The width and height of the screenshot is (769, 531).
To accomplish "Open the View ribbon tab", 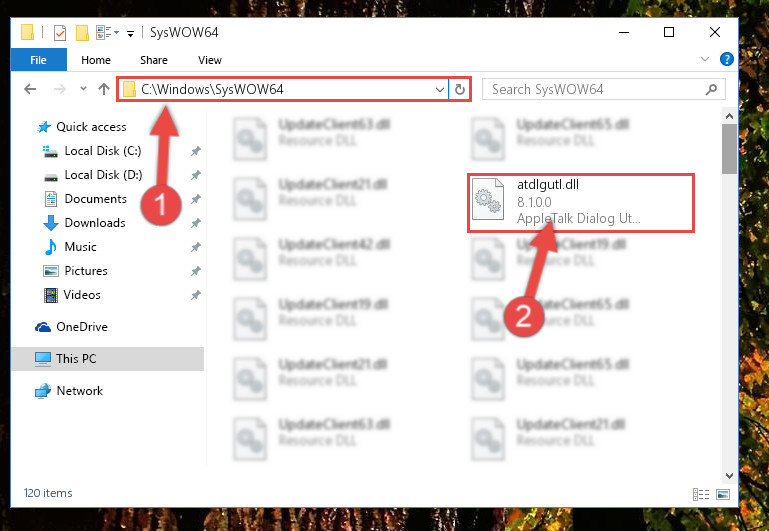I will click(x=209, y=60).
